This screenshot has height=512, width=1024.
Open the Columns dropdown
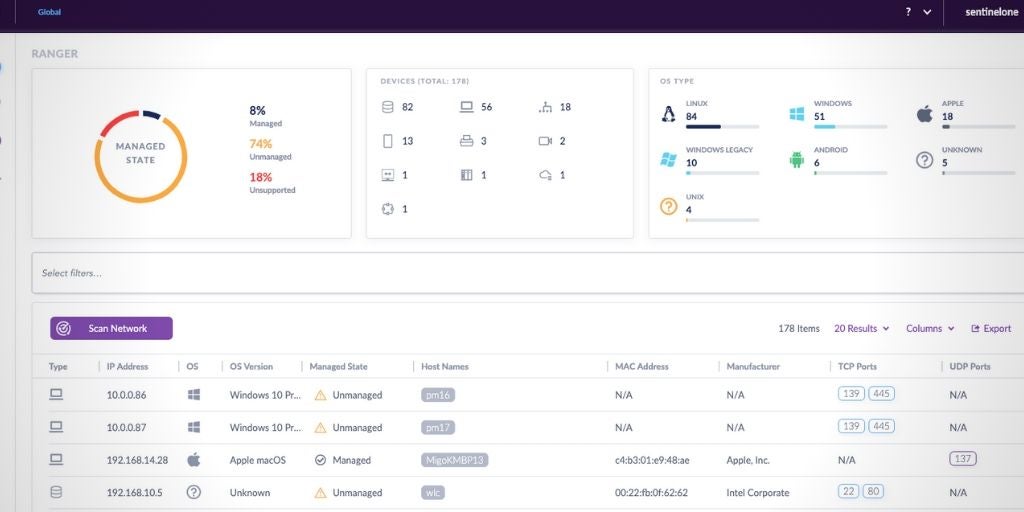click(x=930, y=328)
